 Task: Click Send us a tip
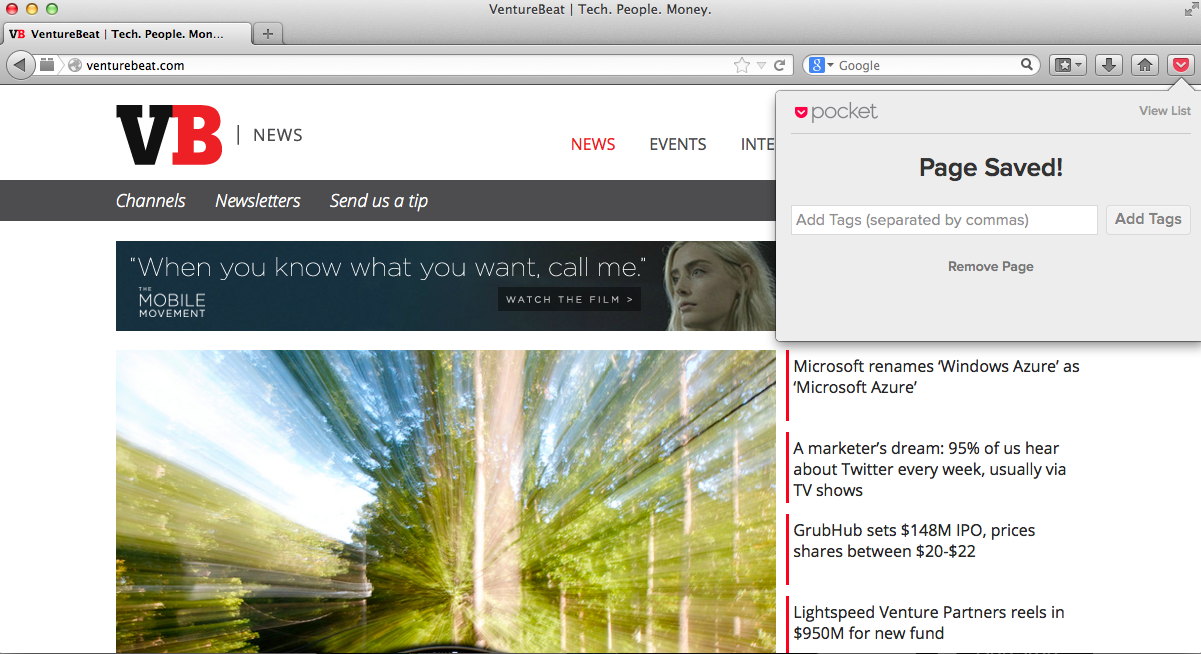pos(379,201)
